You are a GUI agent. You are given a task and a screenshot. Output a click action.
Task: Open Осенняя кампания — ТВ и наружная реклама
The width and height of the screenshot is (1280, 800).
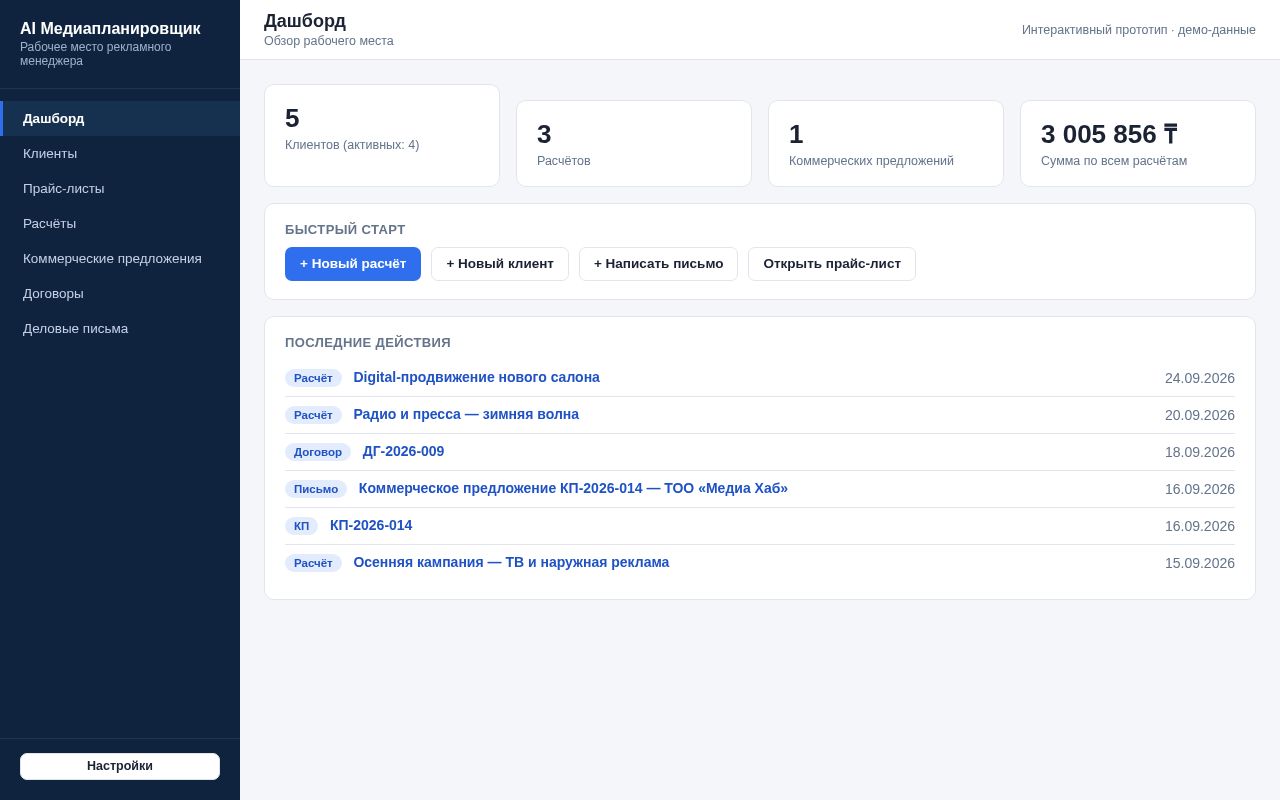[x=511, y=562]
